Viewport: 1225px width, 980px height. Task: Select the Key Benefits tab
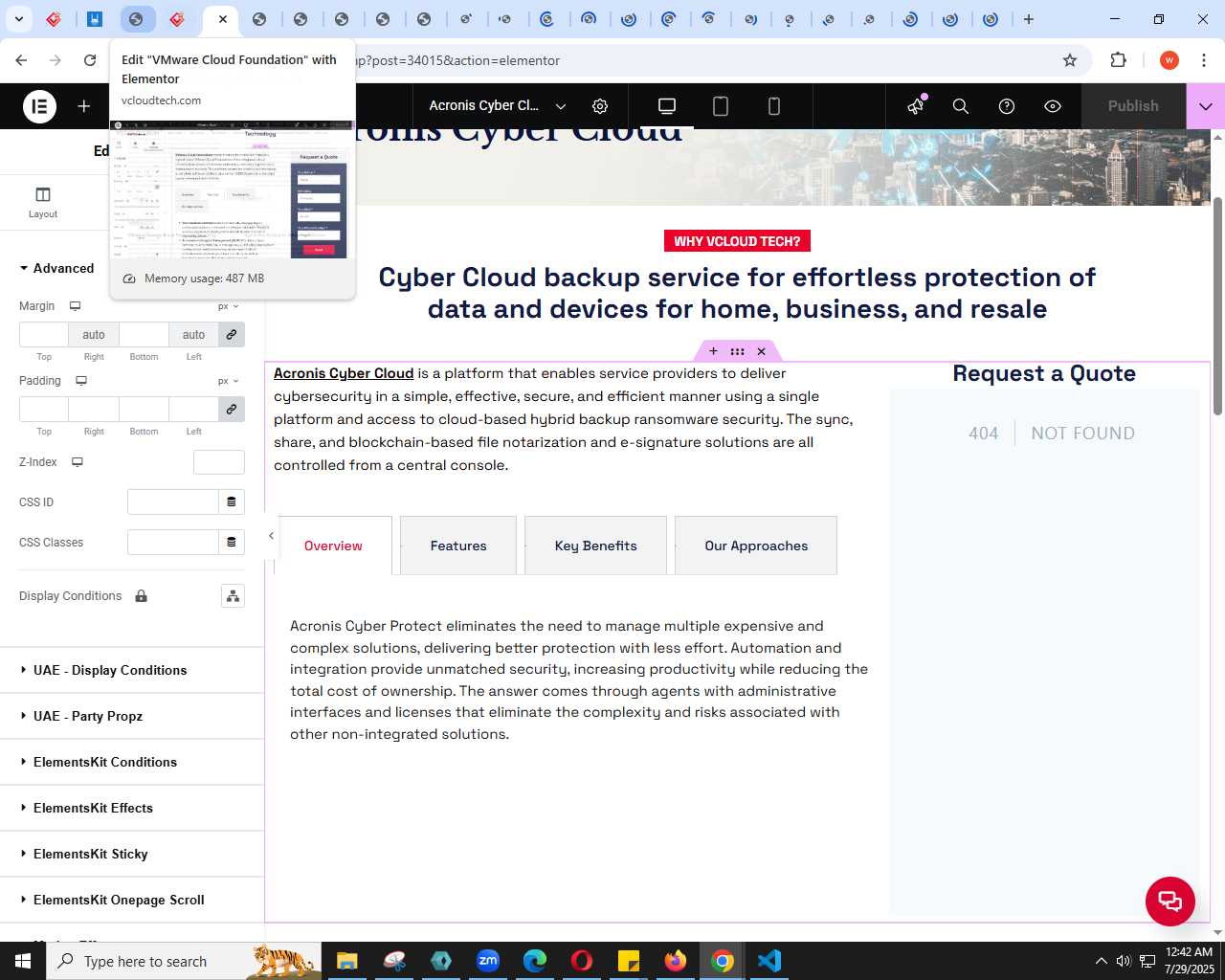coord(595,546)
